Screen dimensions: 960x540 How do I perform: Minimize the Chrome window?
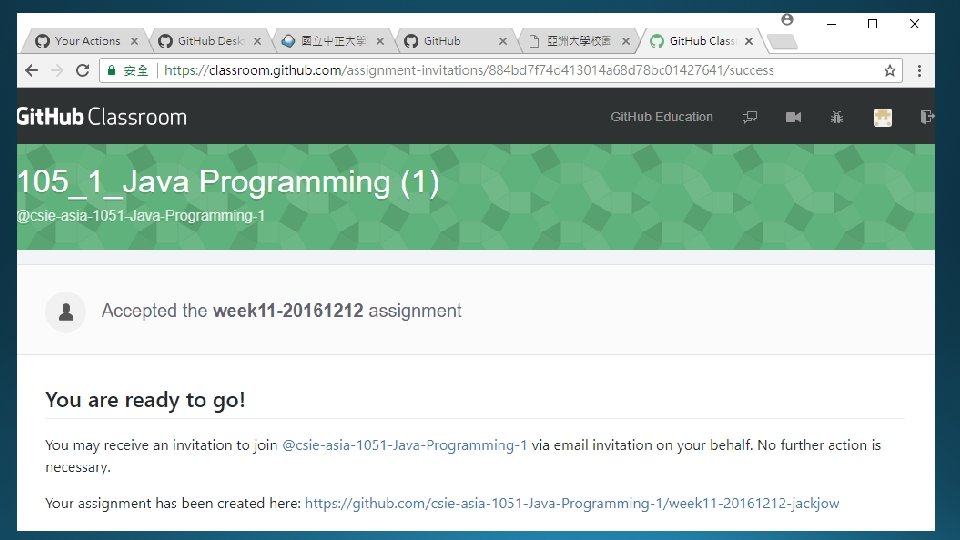[831, 24]
